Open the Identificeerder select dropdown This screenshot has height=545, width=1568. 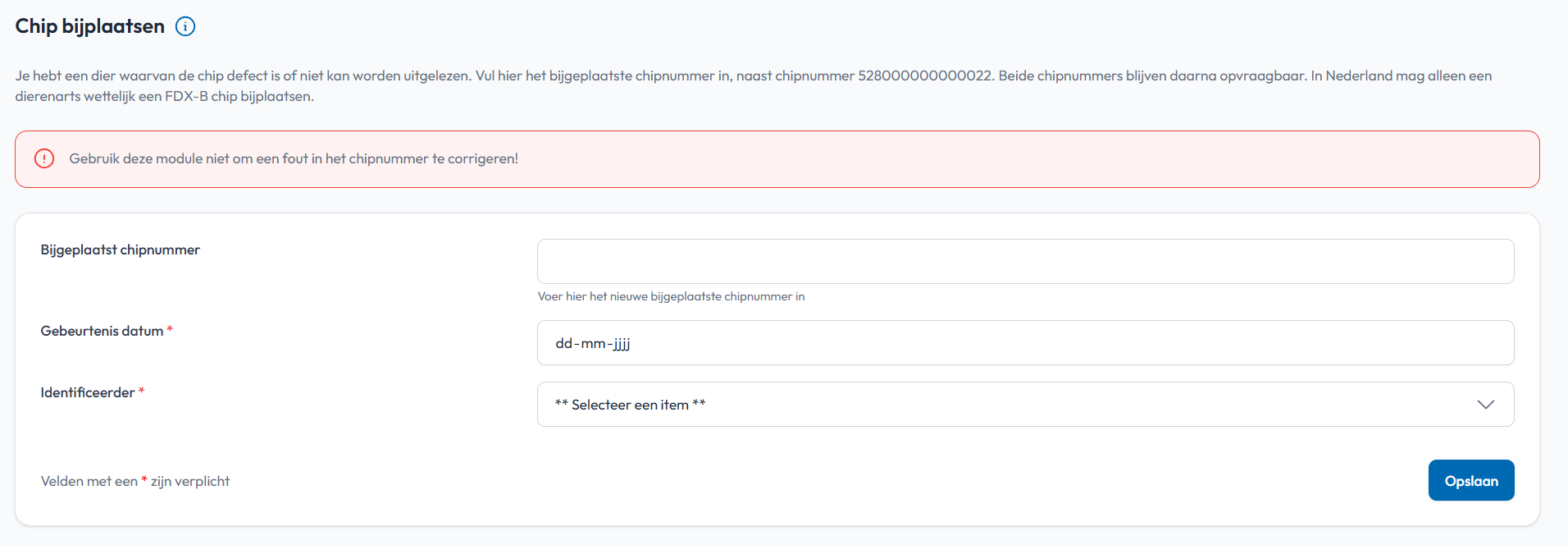pyautogui.click(x=1025, y=404)
